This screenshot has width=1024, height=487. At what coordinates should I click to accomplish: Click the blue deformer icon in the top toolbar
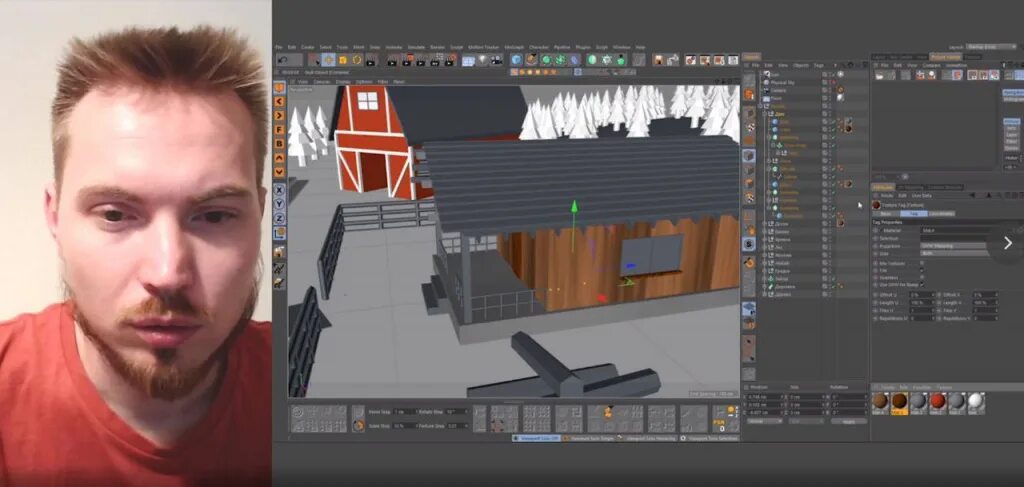pyautogui.click(x=575, y=60)
